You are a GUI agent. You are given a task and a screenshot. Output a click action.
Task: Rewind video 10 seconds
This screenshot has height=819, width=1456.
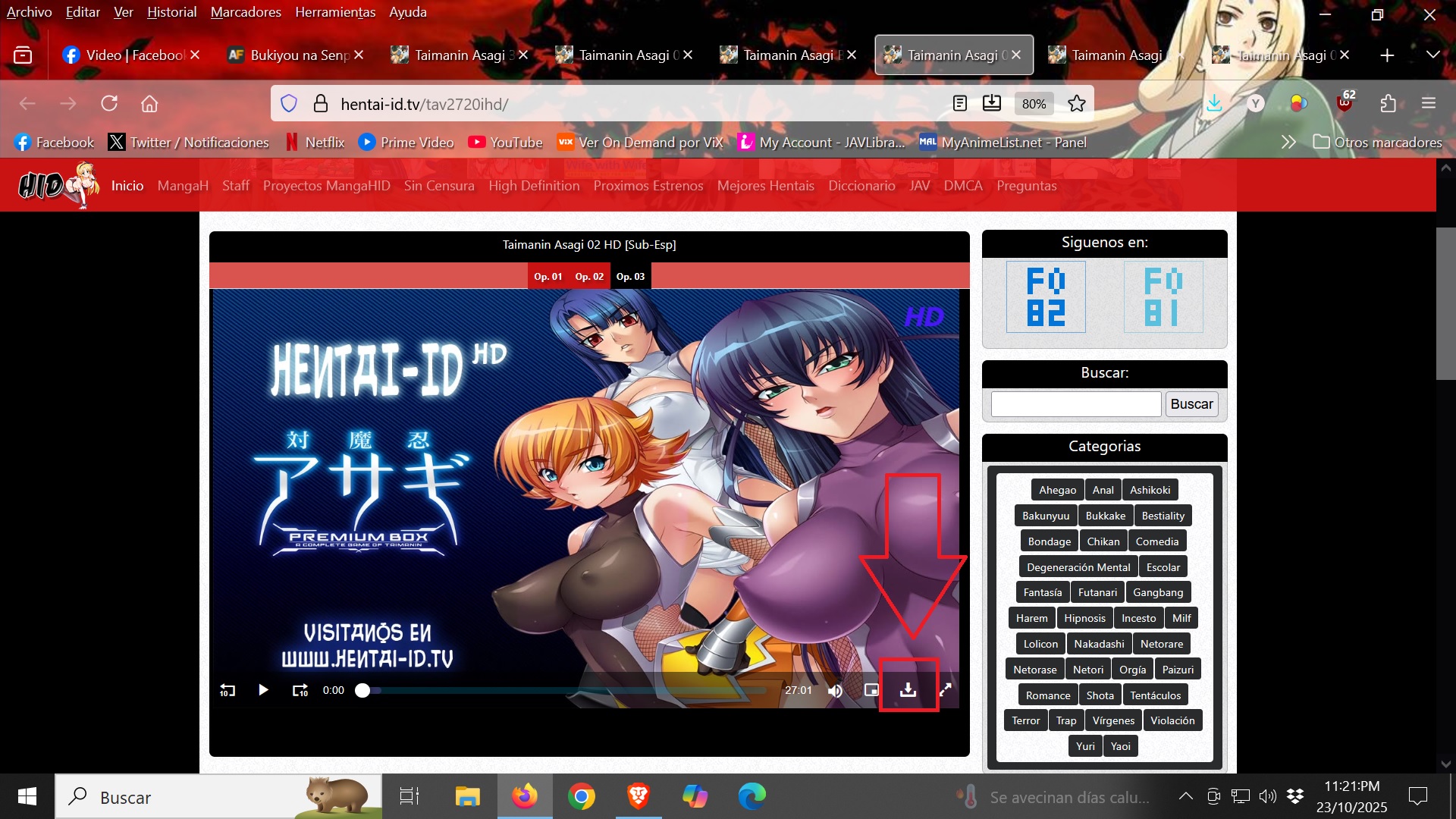(227, 690)
